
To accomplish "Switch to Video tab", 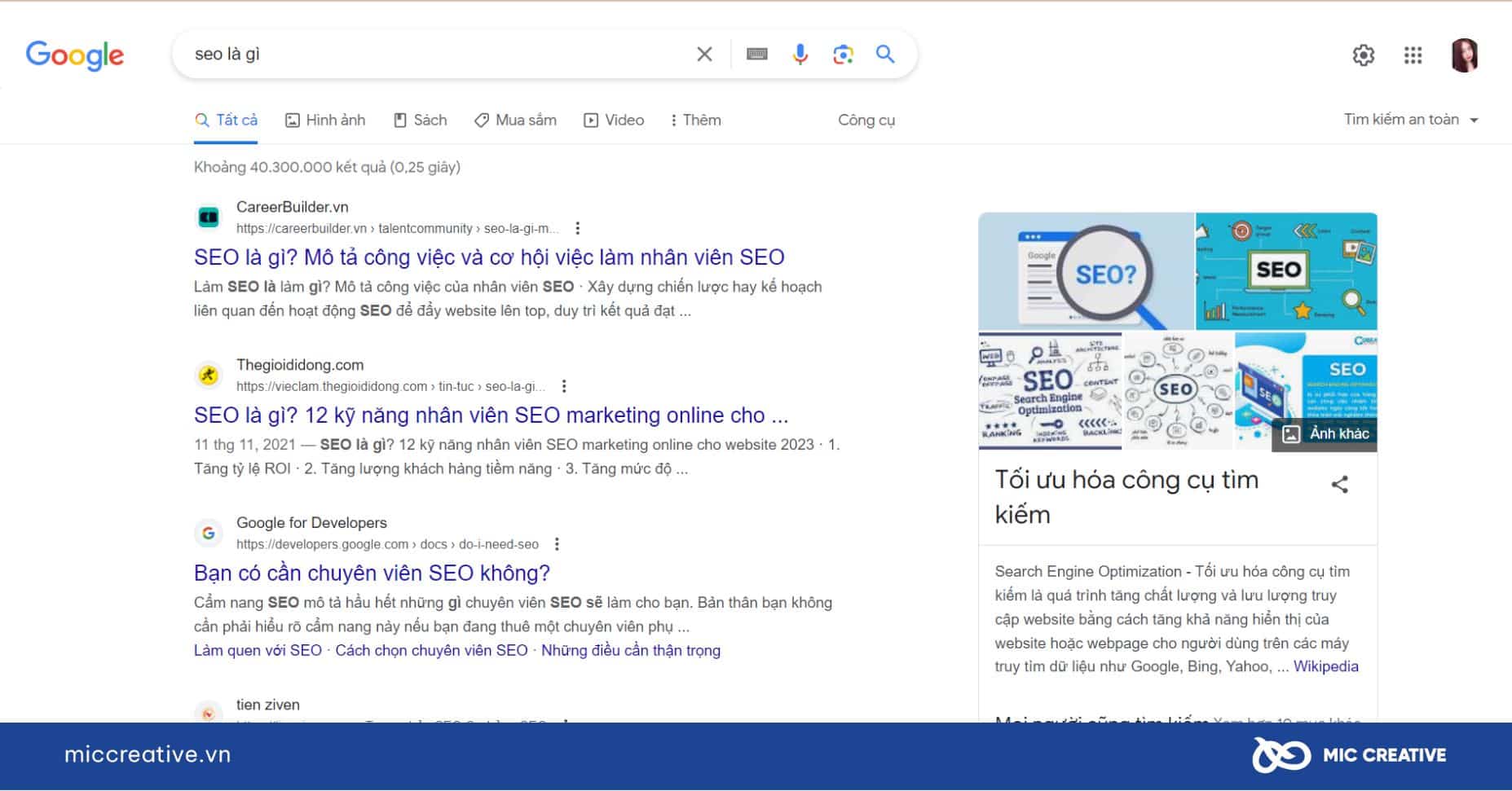I will (614, 121).
